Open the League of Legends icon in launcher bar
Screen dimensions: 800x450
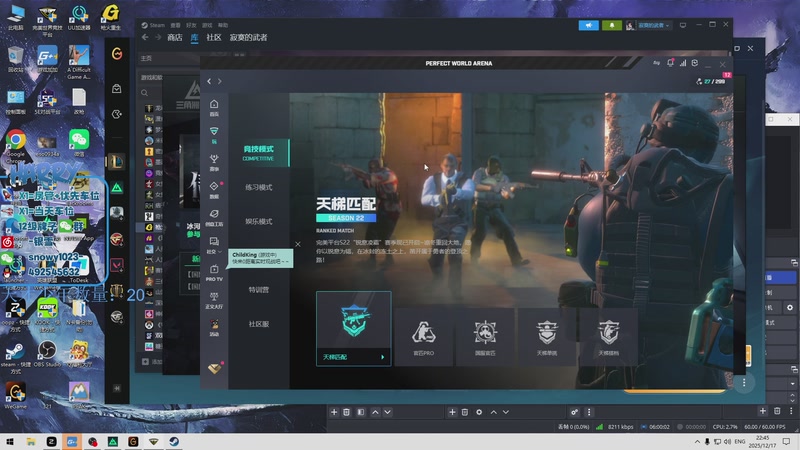(117, 162)
